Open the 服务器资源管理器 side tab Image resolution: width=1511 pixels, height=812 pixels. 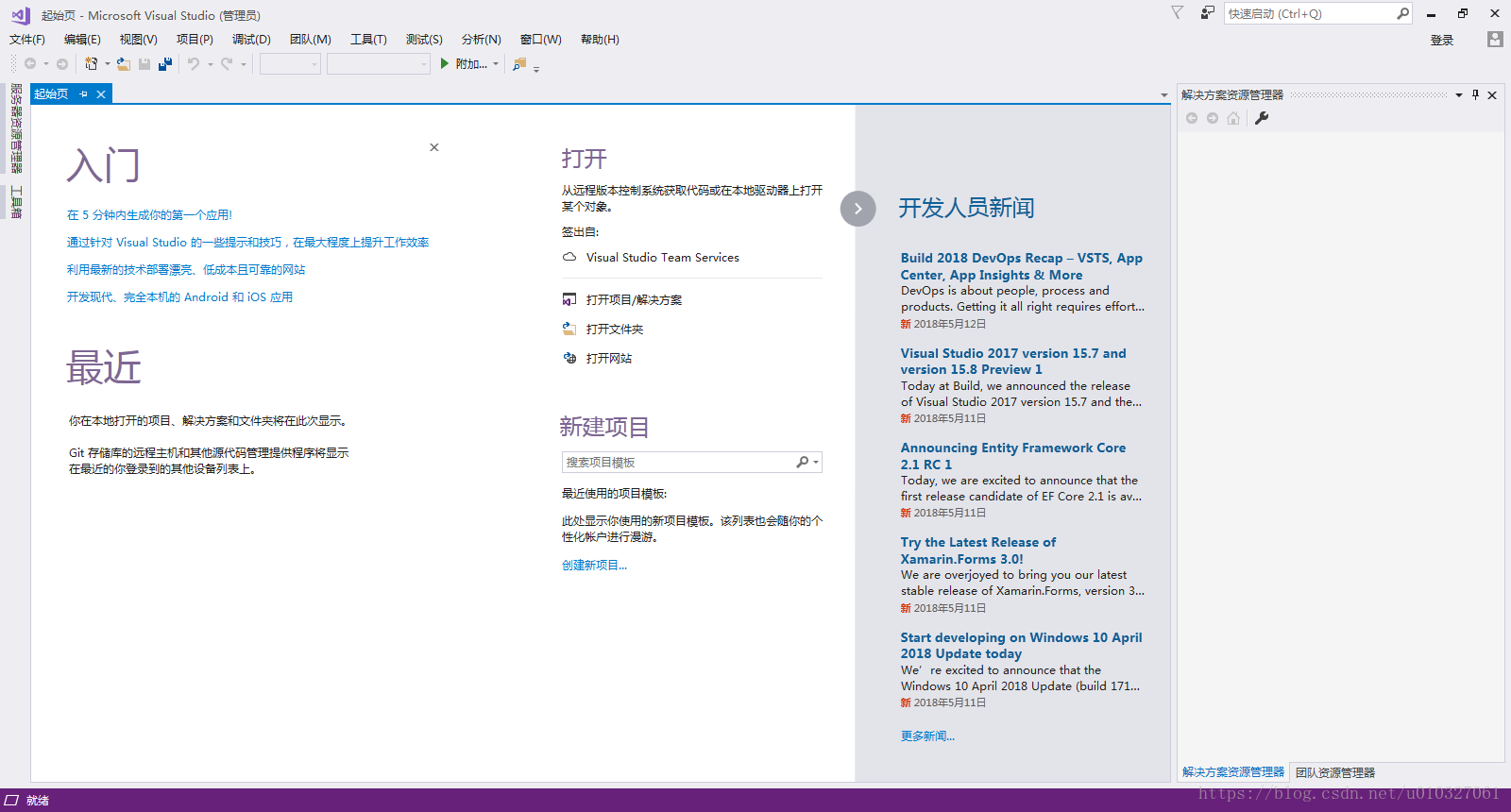click(x=16, y=128)
